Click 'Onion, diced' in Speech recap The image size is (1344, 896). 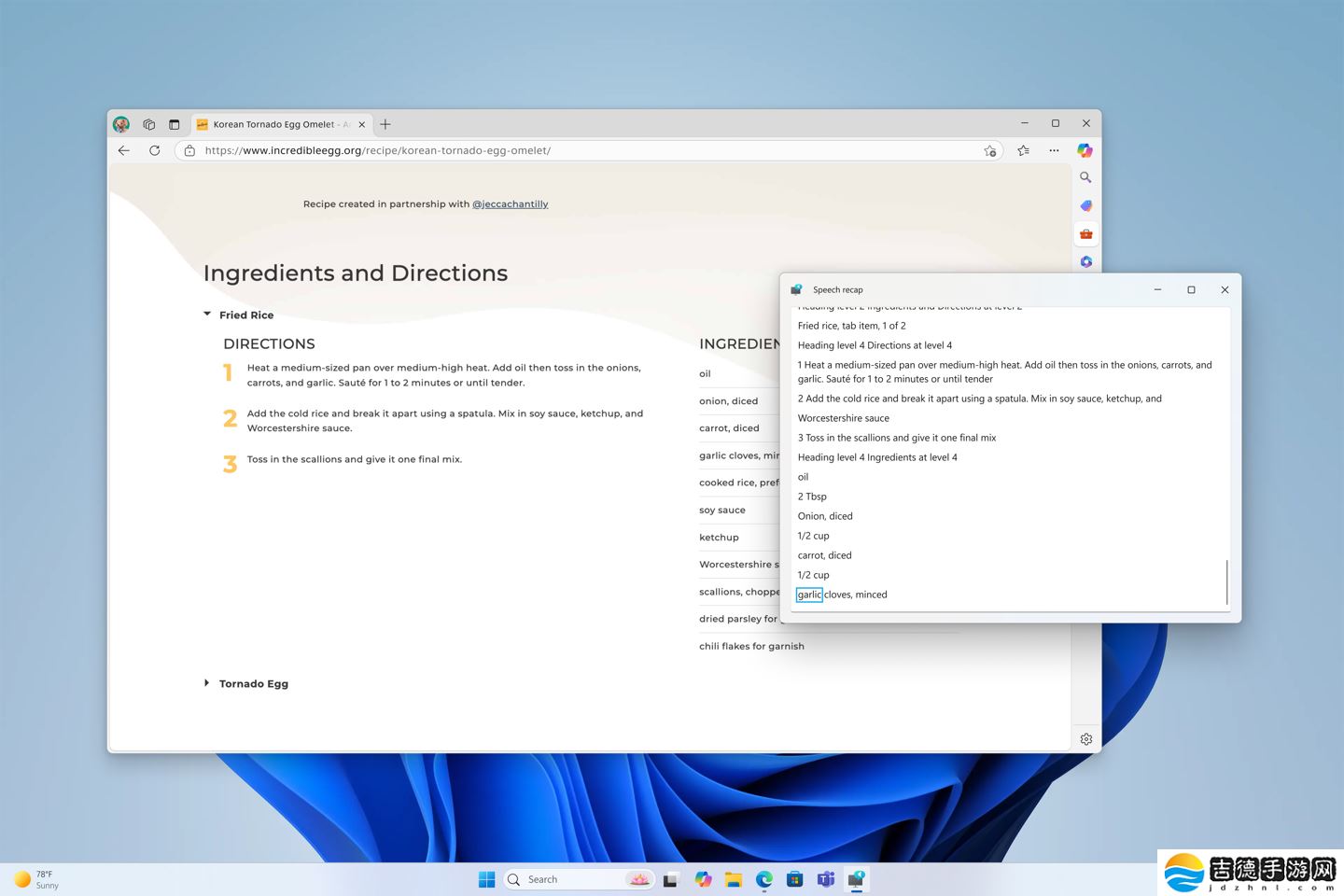[x=825, y=516]
